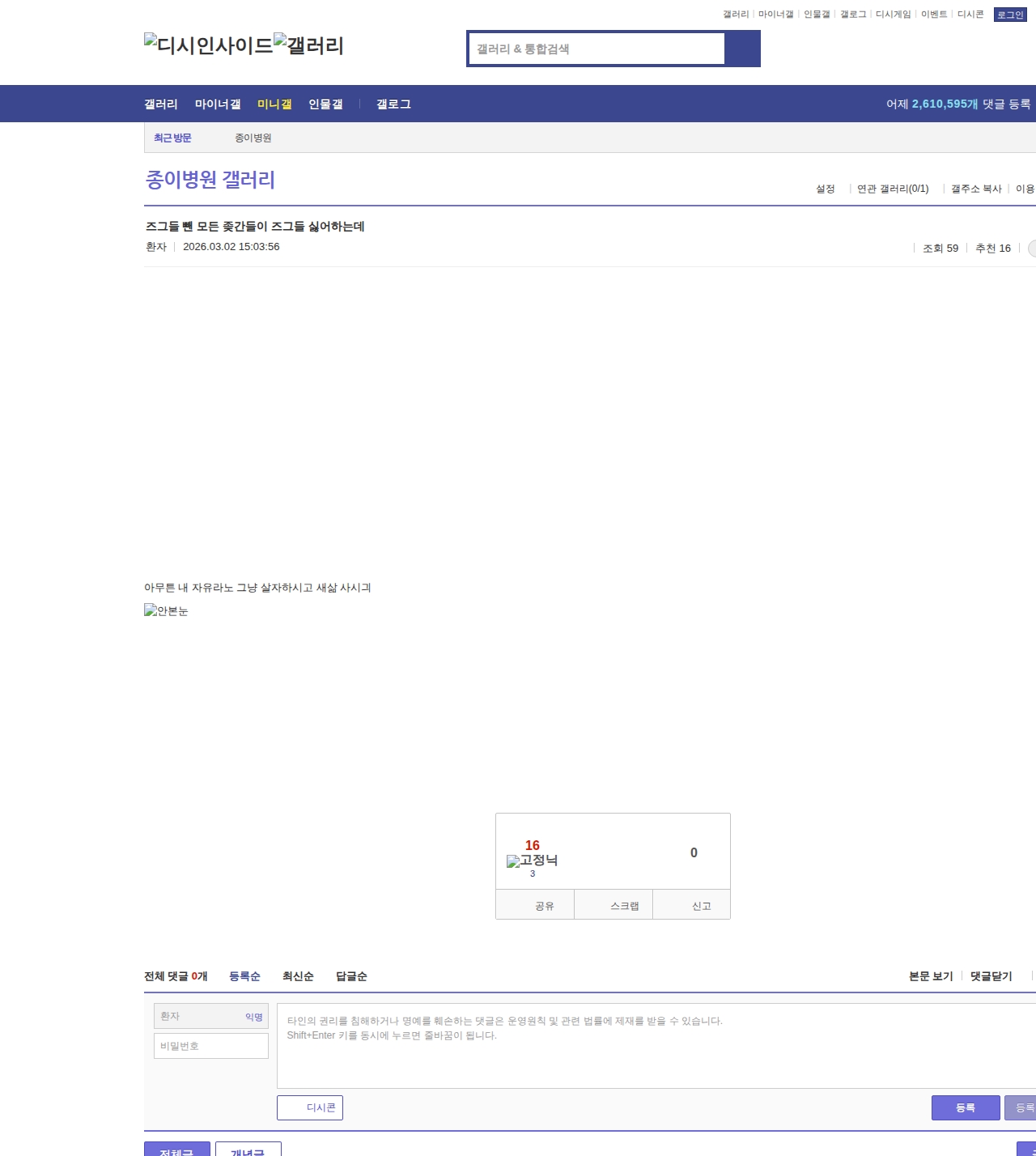Image resolution: width=1036 pixels, height=1156 pixels.
Task: Click the broken 안본눈 image
Action: click(x=166, y=610)
